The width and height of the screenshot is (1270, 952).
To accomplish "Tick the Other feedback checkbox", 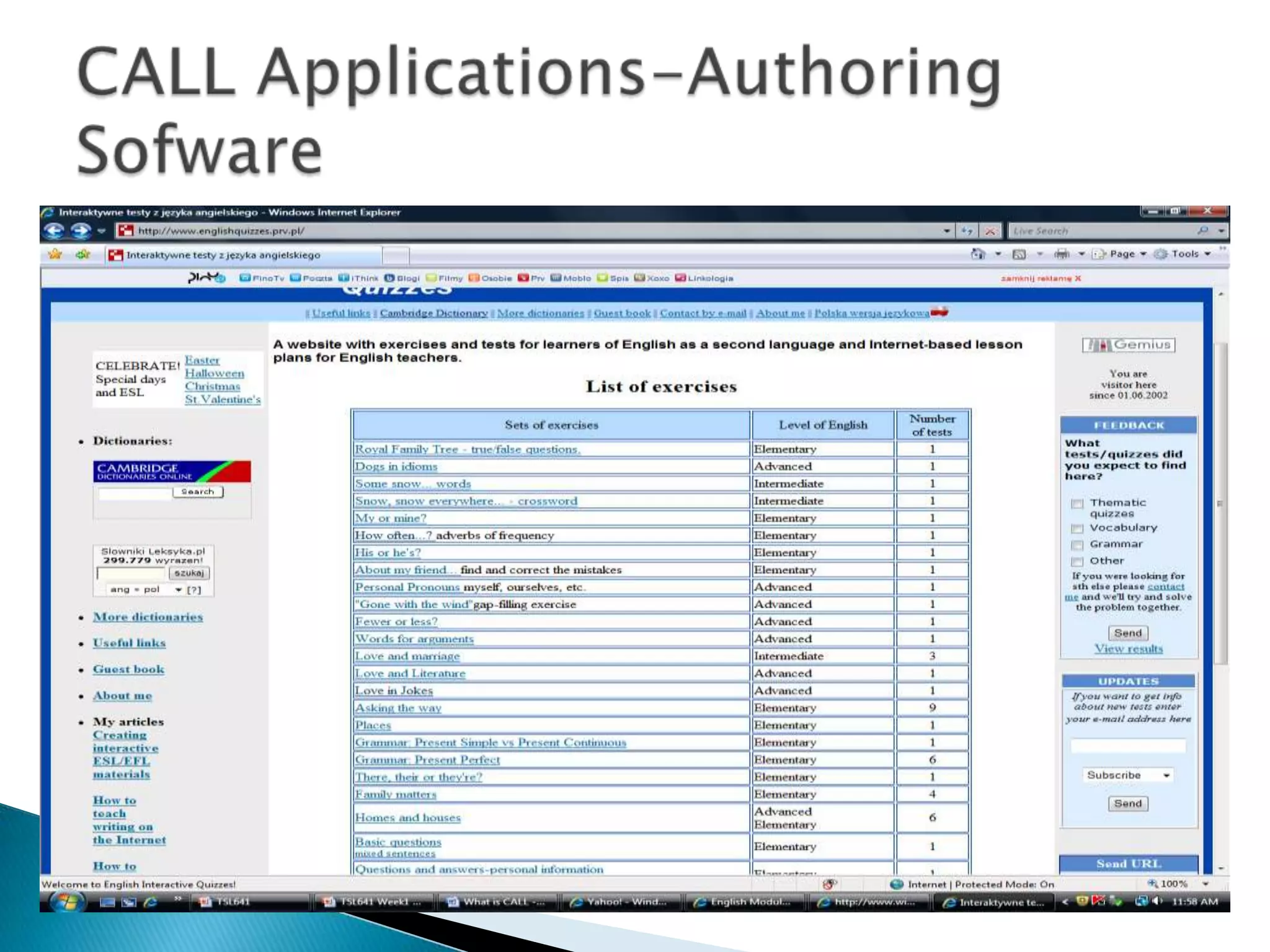I will (1077, 562).
